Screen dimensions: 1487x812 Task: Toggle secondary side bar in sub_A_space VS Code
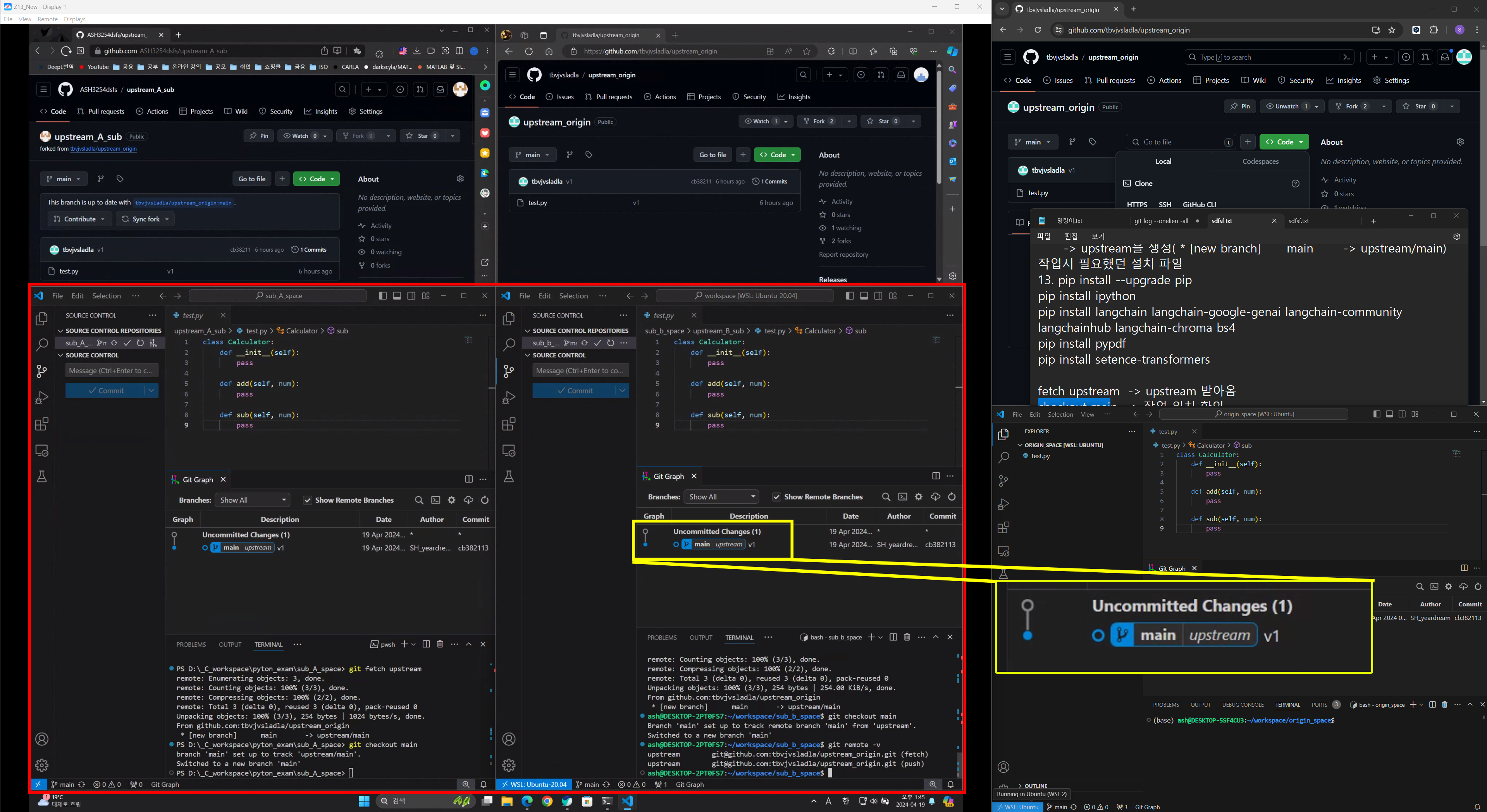coord(411,295)
